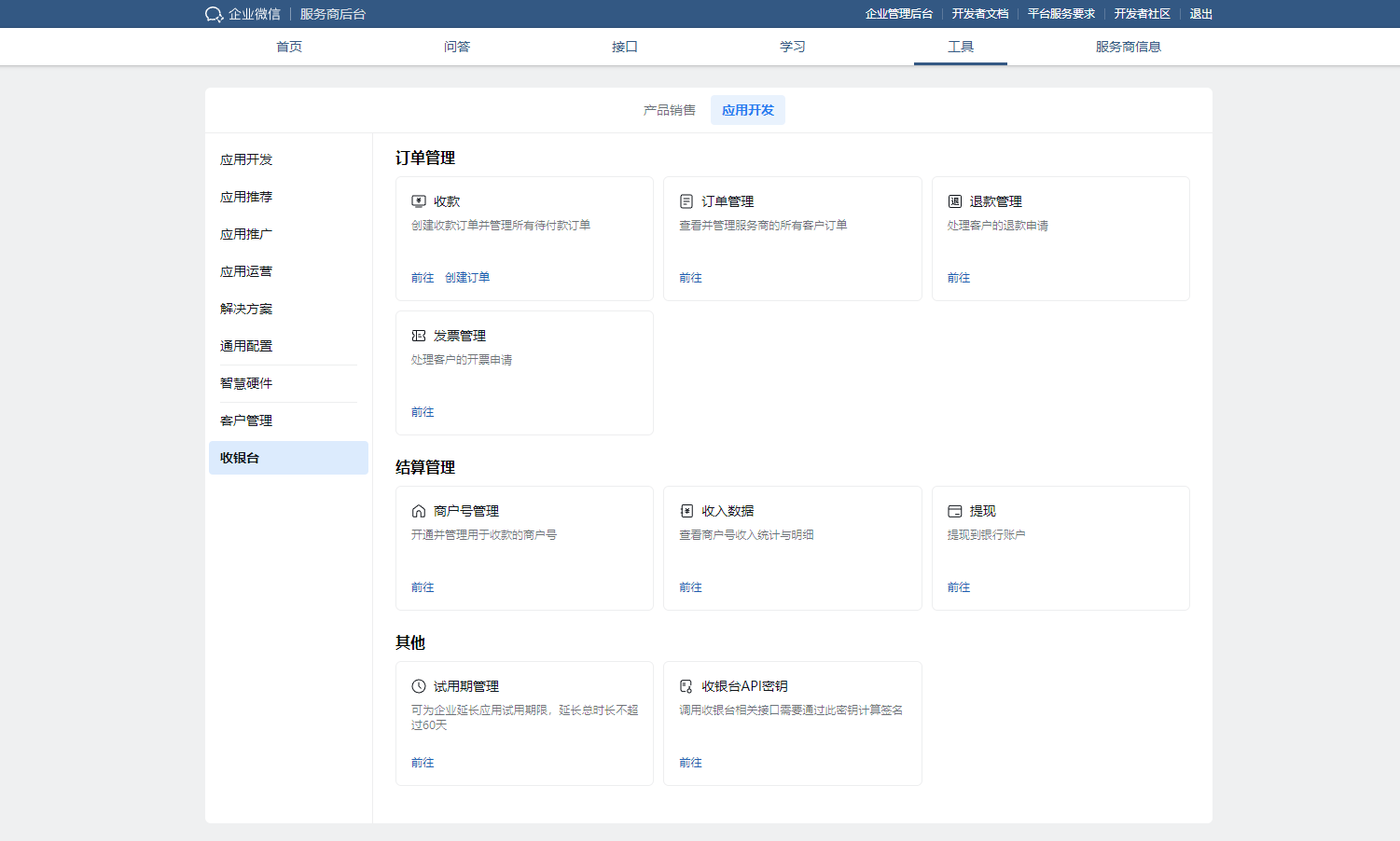Go to 服务商信息 in top navigation
This screenshot has width=1400, height=841.
coord(1128,47)
